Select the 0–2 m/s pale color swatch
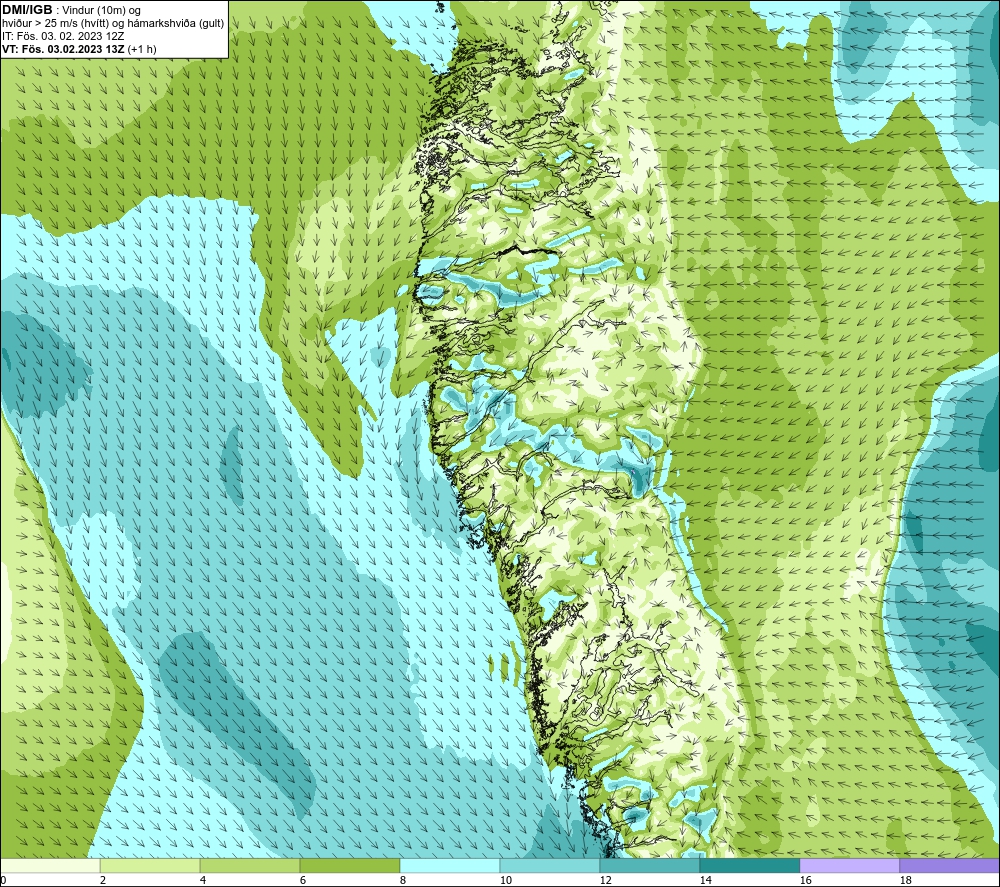1000x887 pixels. (x=50, y=865)
